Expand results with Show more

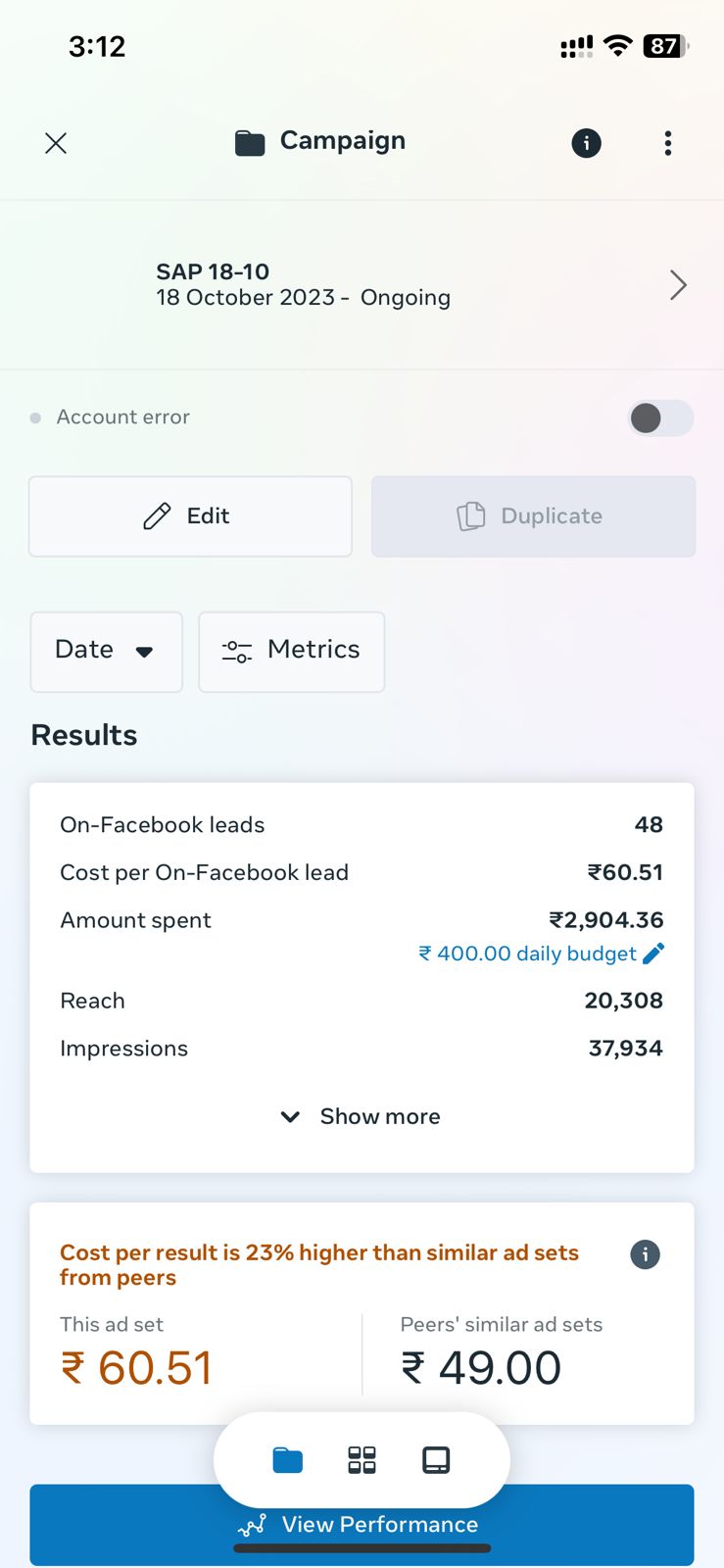pos(362,1116)
